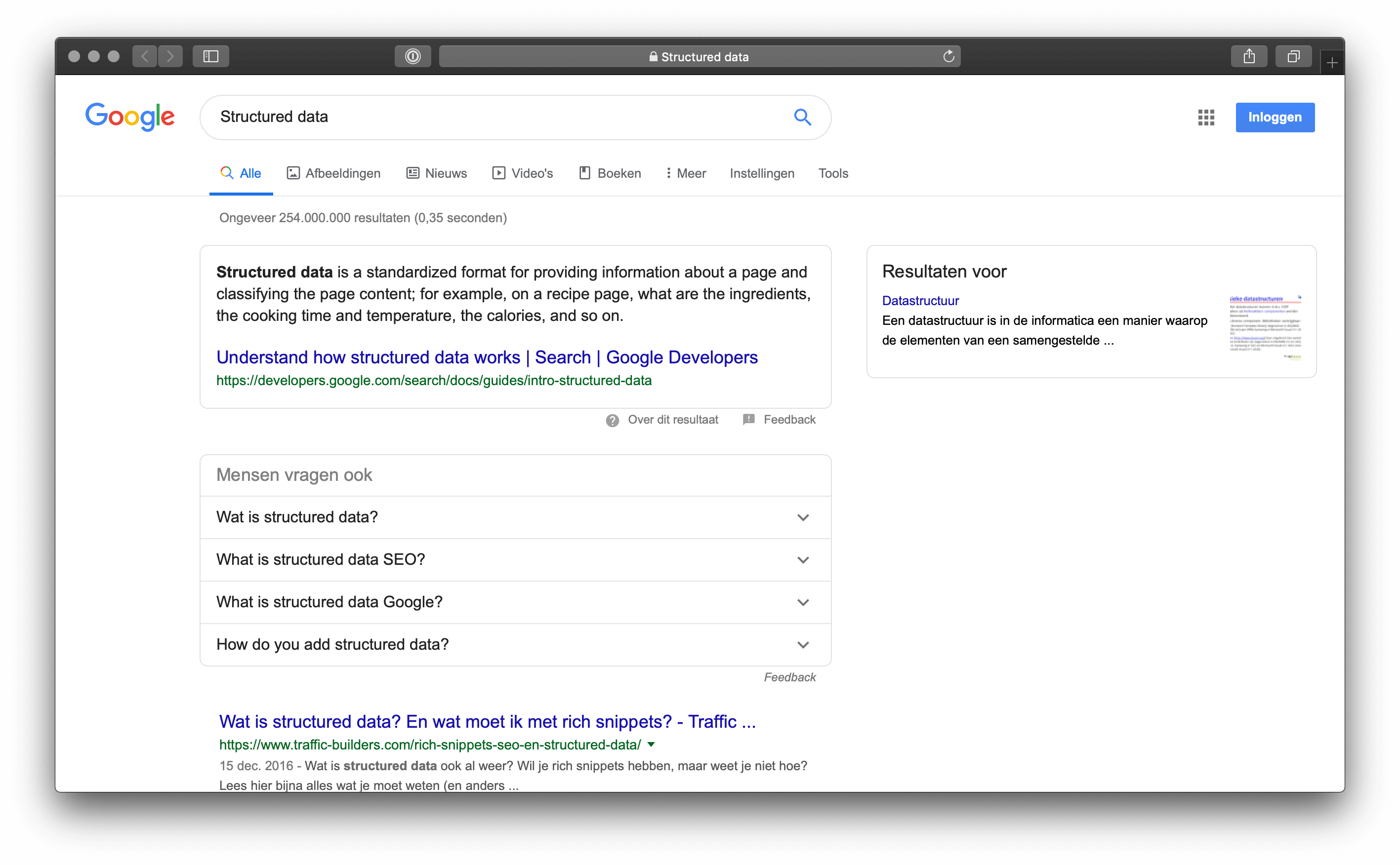The height and width of the screenshot is (865, 1400).
Task: Open 'Over dit resultaat' help icon
Action: (x=613, y=421)
